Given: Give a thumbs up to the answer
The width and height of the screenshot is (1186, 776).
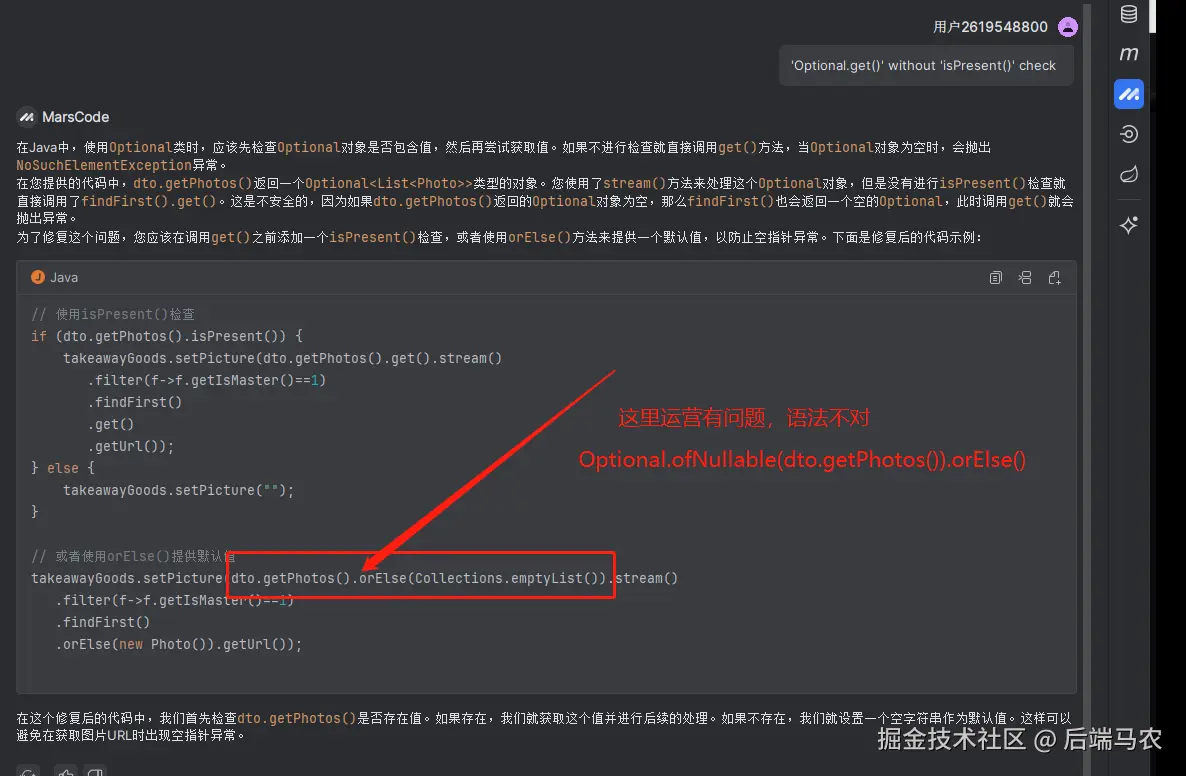Looking at the screenshot, I should pyautogui.click(x=65, y=772).
